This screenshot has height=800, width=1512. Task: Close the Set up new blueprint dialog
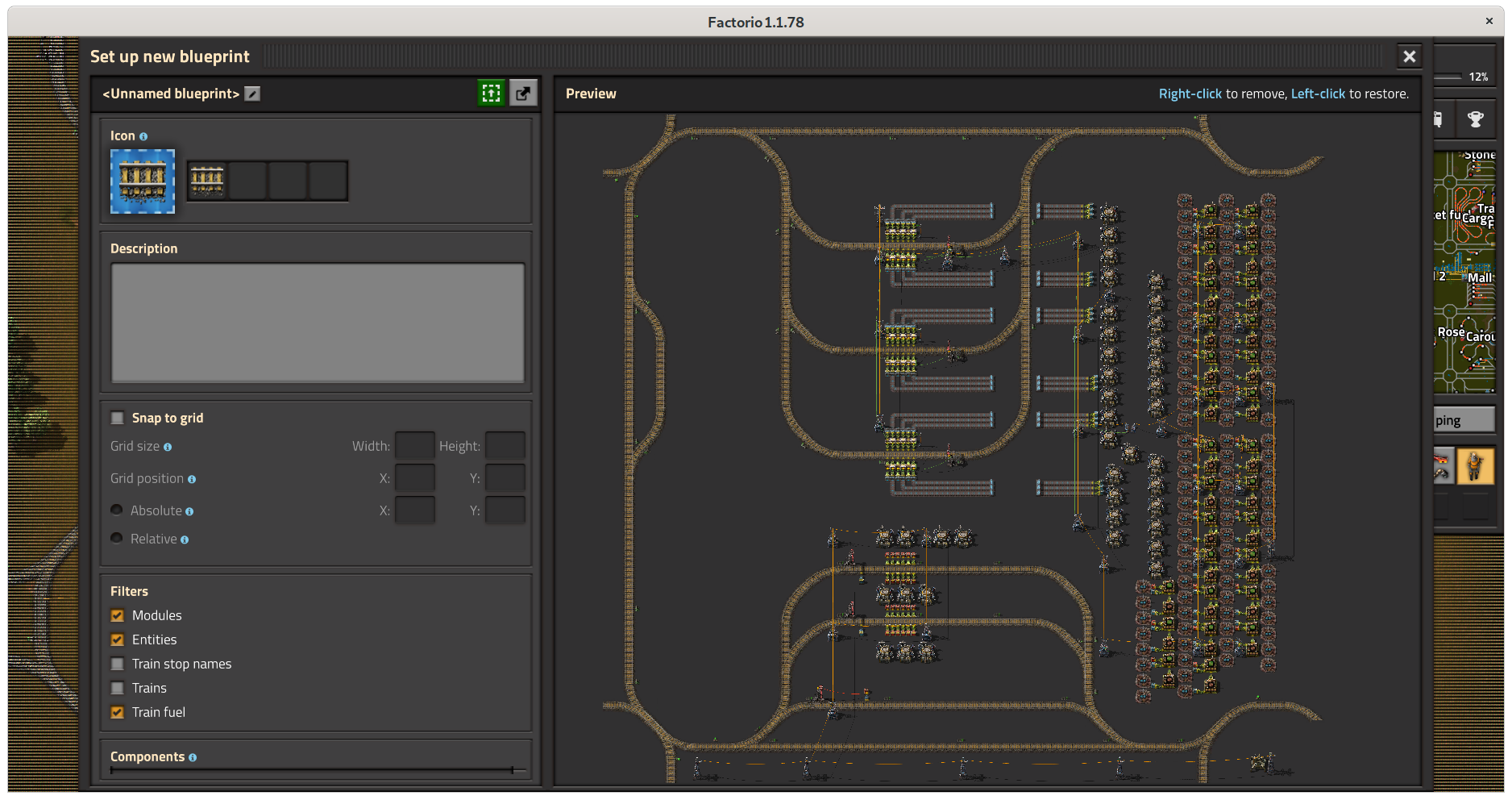[x=1409, y=56]
